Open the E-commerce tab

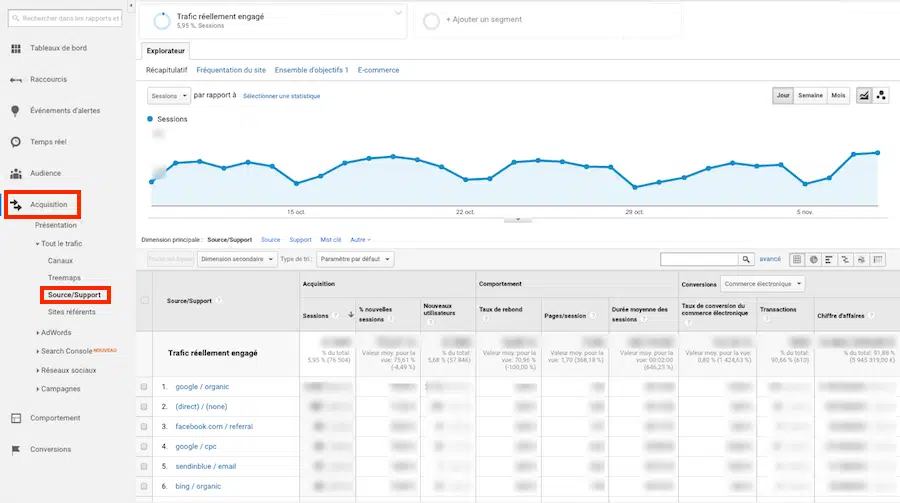tap(378, 70)
